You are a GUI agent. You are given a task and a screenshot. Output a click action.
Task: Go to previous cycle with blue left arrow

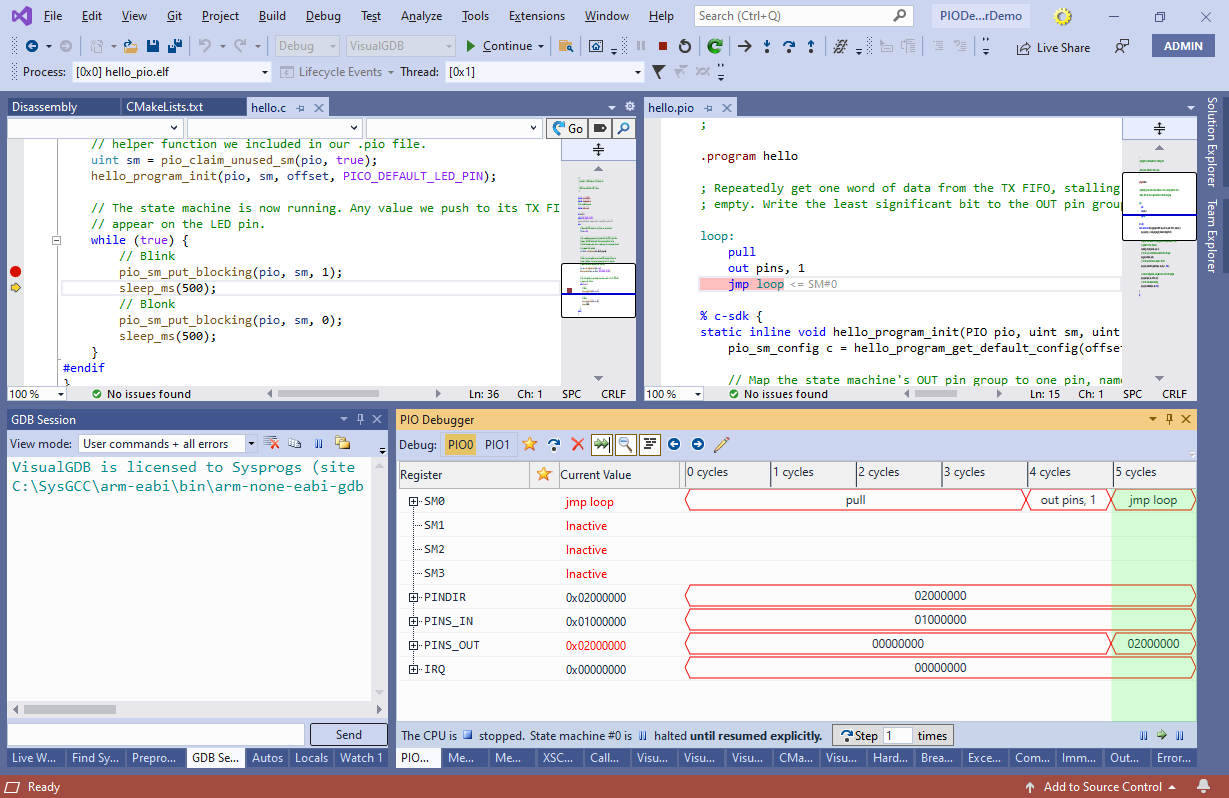point(674,444)
